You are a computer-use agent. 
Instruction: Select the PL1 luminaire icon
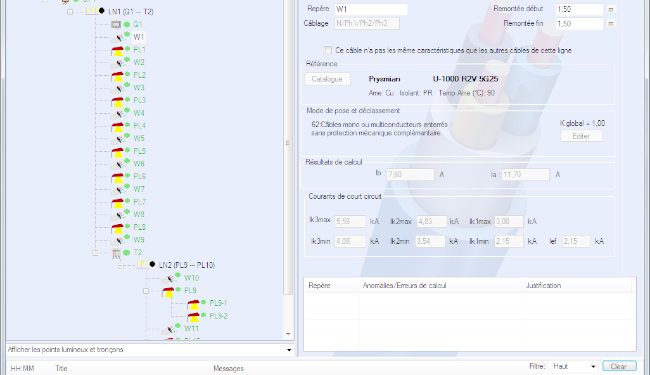(117, 51)
